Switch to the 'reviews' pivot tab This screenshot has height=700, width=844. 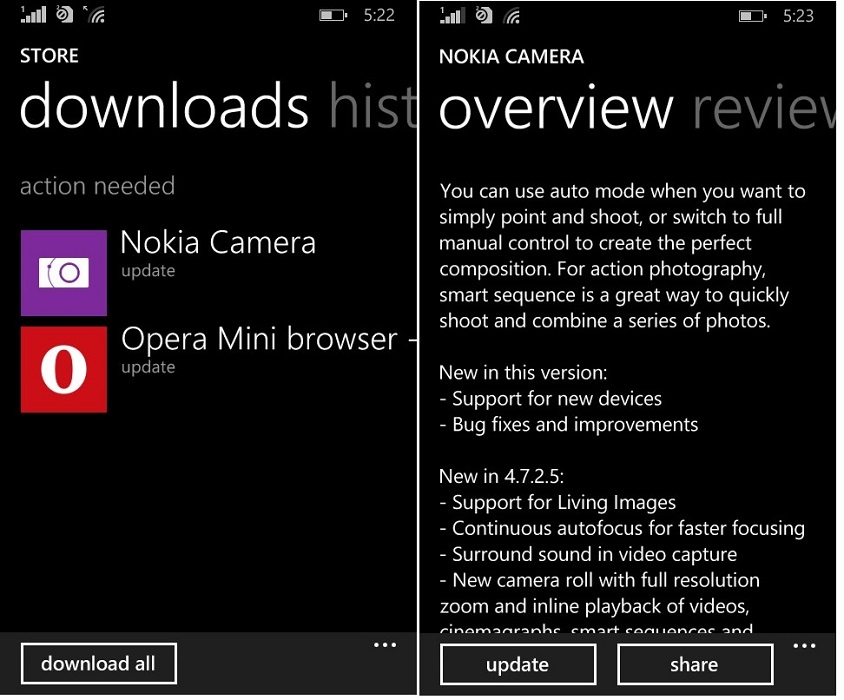(x=764, y=107)
